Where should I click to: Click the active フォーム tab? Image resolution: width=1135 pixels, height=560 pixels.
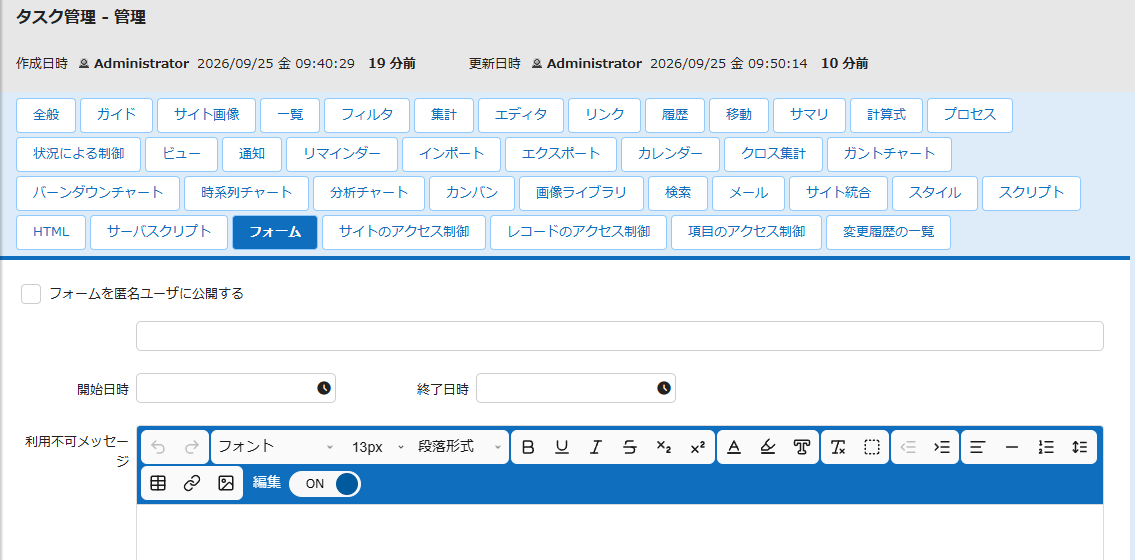[x=275, y=232]
